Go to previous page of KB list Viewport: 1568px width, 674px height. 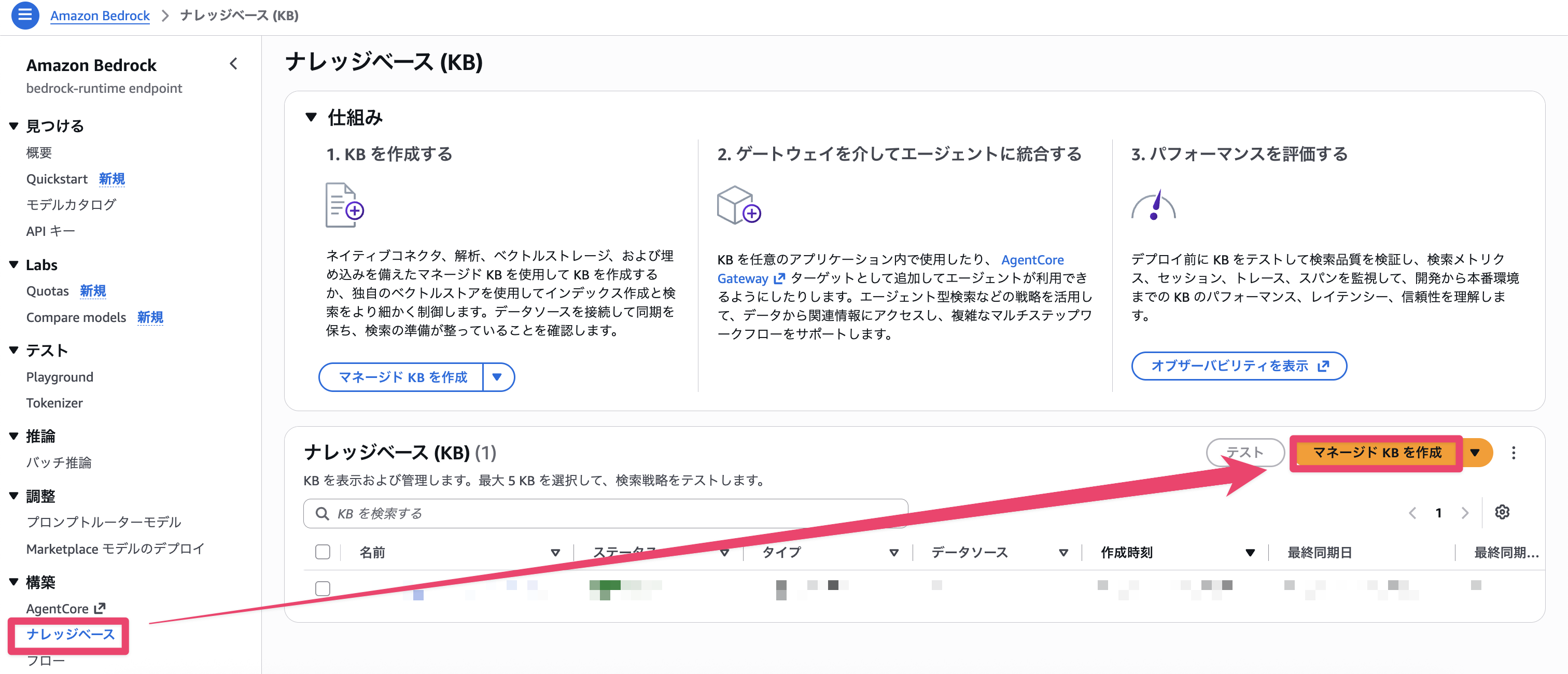[x=1412, y=513]
